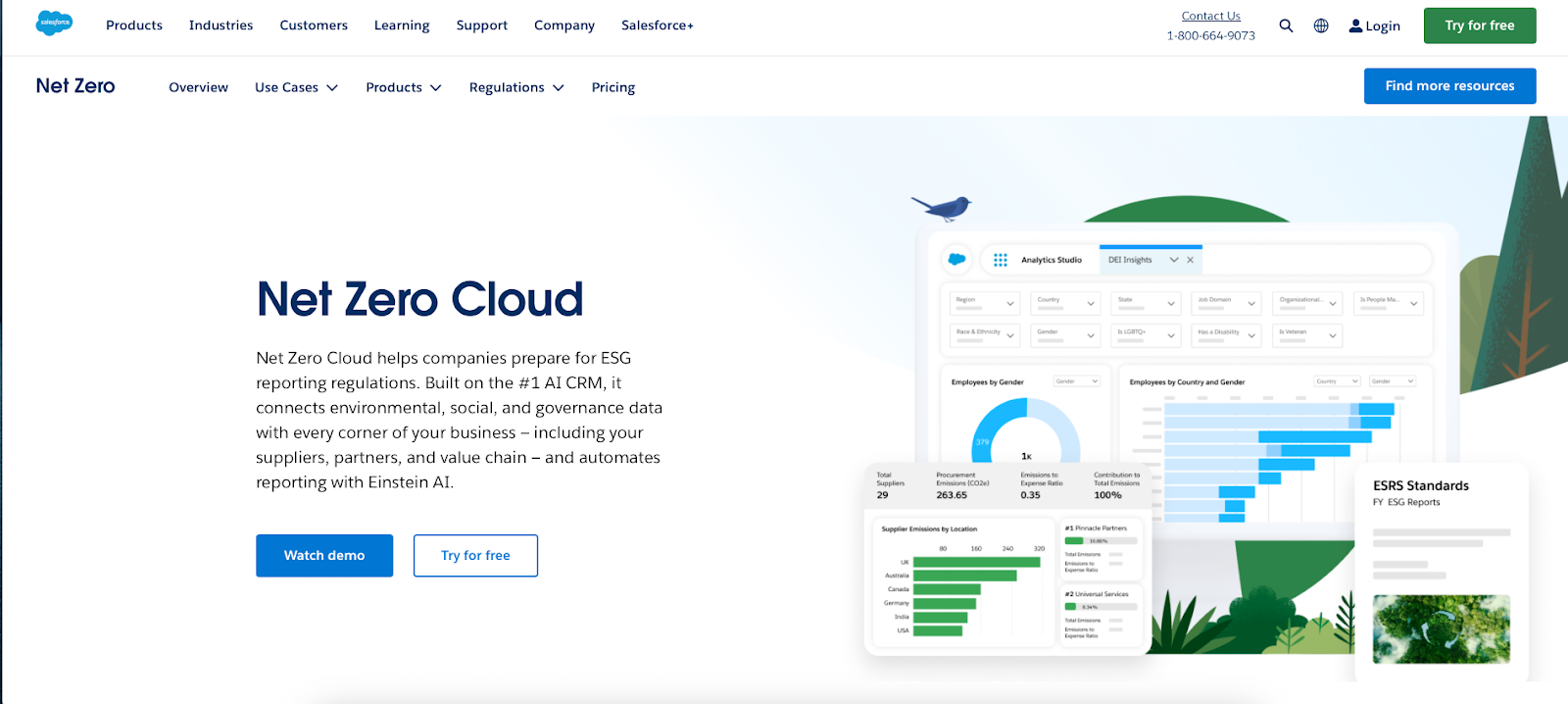Click the Watch demo button
This screenshot has width=1568, height=704.
tap(324, 555)
